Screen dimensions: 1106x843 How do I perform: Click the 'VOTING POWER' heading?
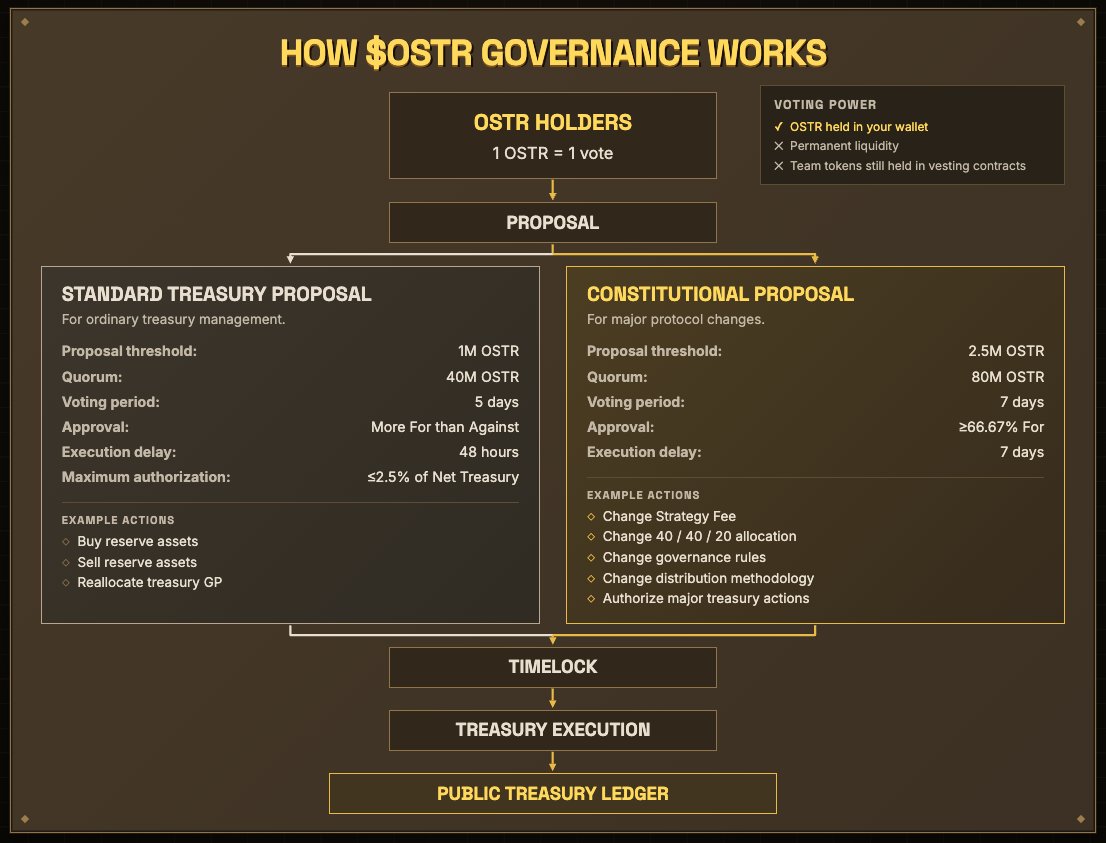point(825,104)
